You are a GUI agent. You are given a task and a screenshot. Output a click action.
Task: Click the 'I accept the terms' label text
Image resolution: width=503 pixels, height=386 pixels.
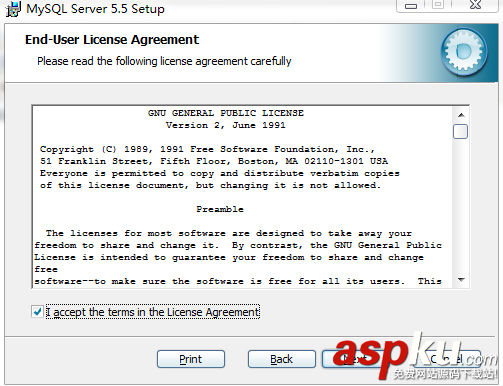tap(153, 312)
